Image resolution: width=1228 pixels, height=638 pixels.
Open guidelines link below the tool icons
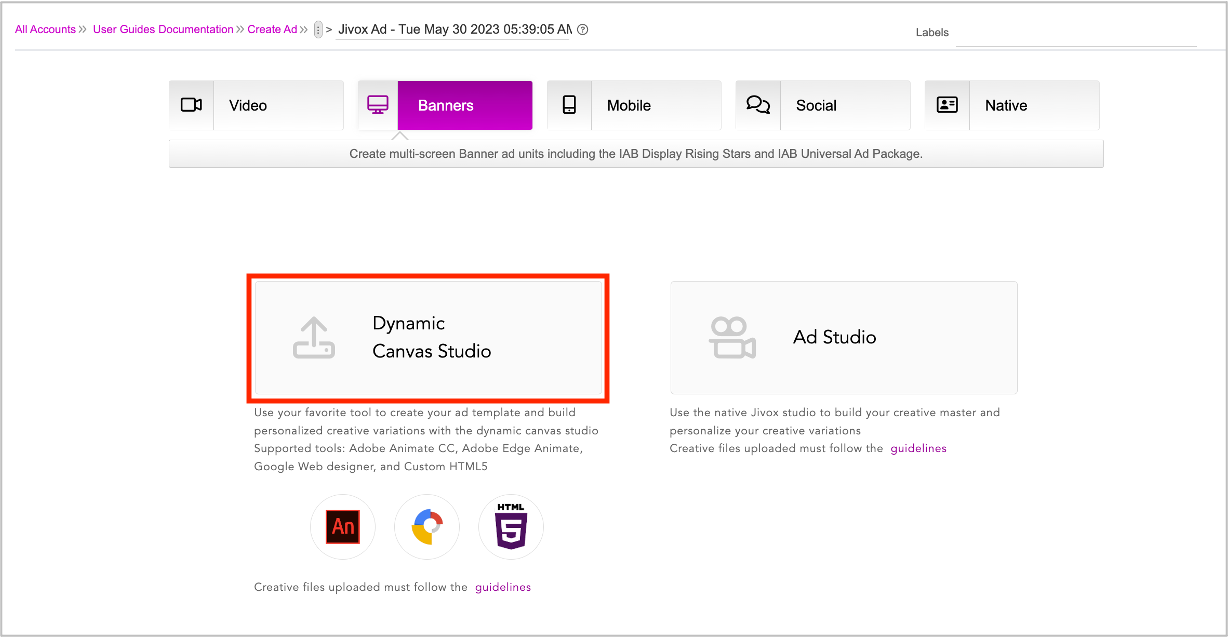pos(502,588)
